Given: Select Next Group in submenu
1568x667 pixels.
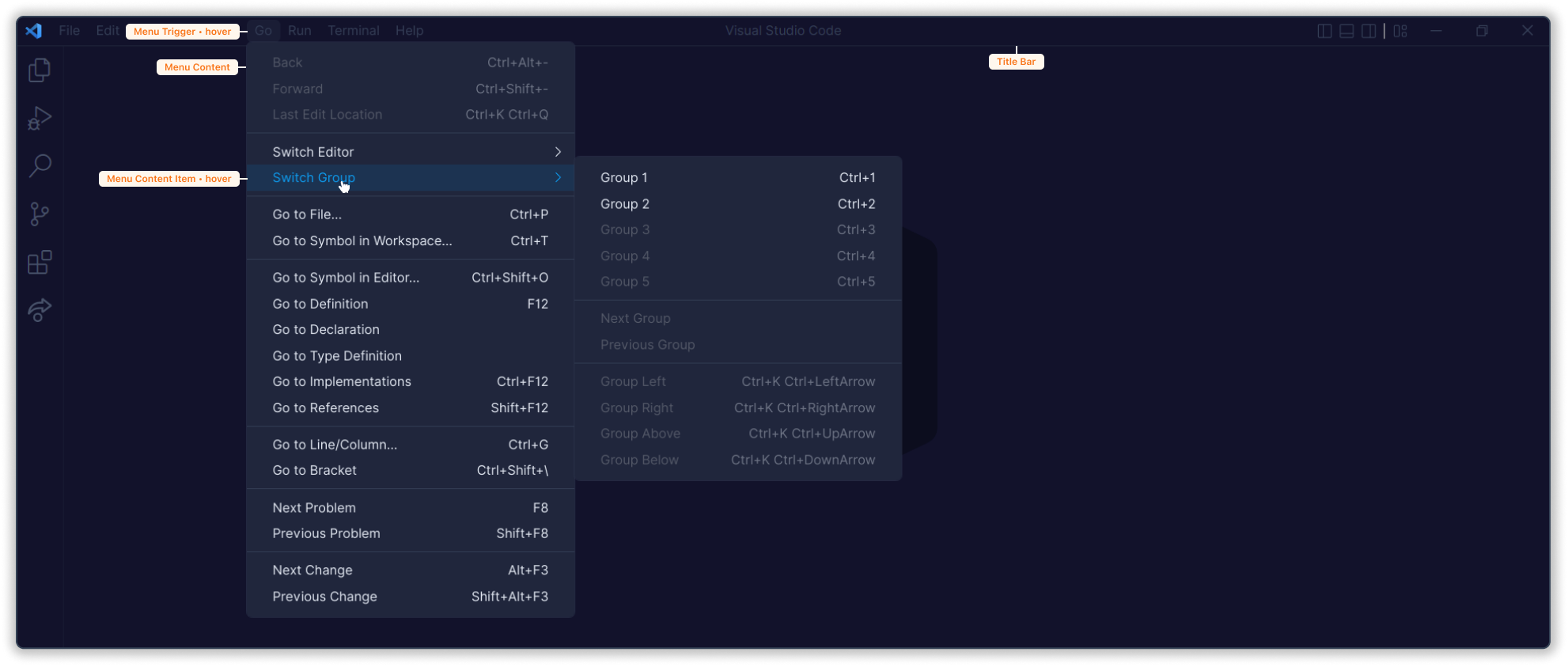Looking at the screenshot, I should [738, 319].
